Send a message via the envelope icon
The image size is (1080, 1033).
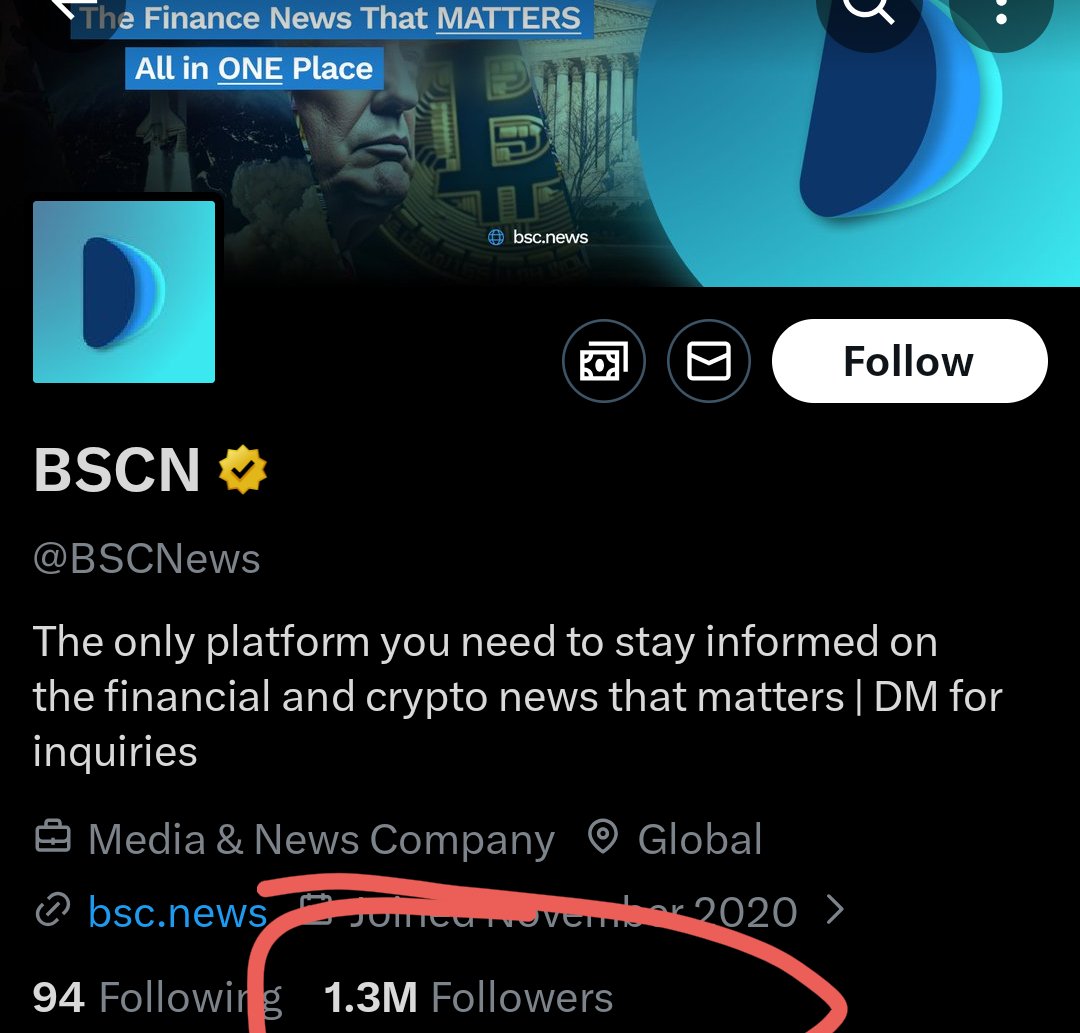coord(709,362)
